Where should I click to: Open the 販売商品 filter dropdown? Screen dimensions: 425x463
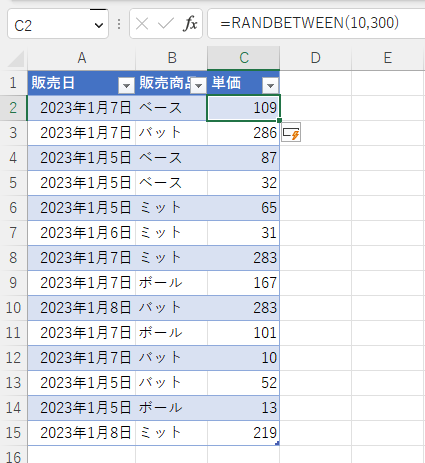point(199,86)
